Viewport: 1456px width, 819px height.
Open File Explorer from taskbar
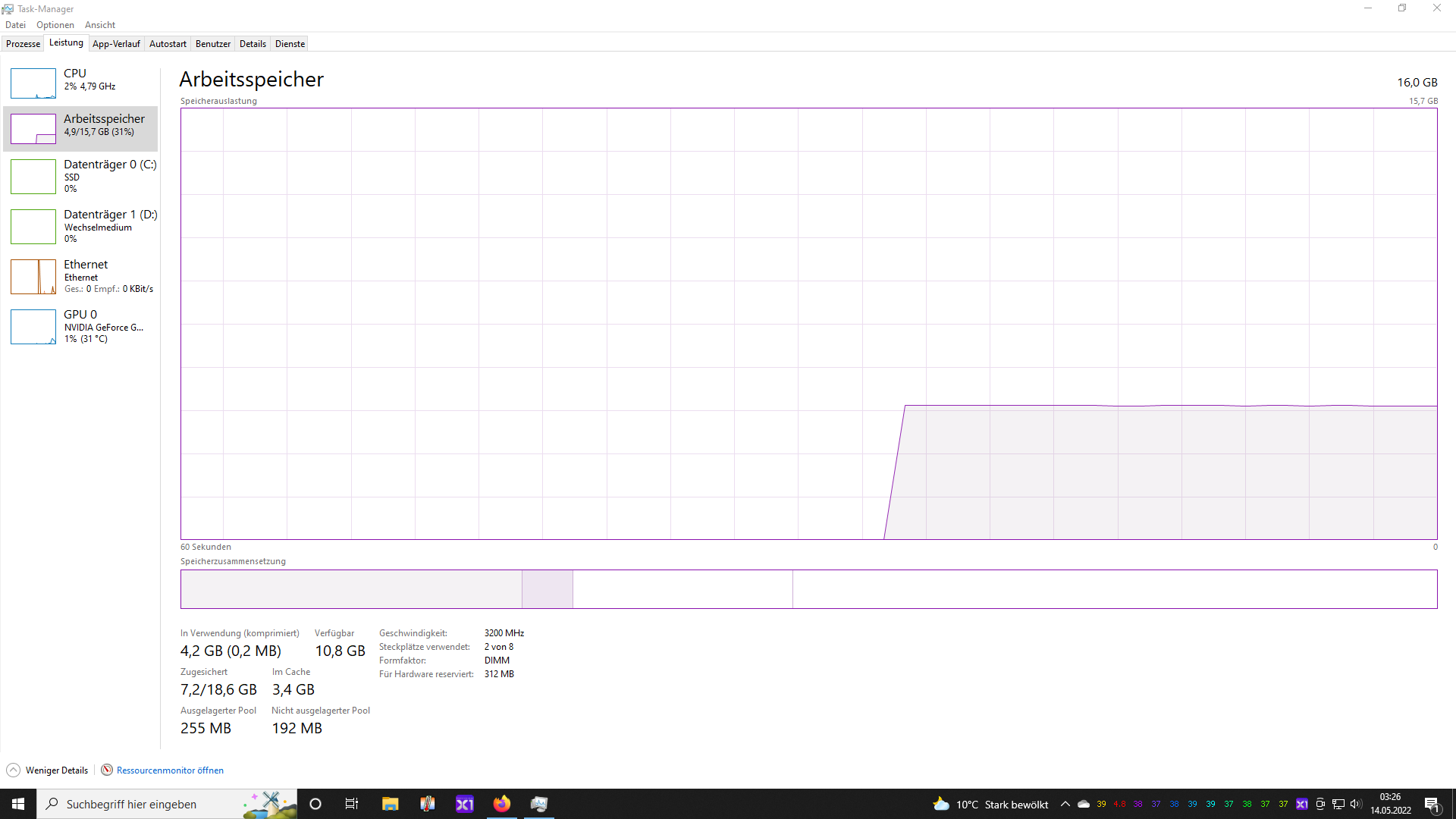click(x=390, y=804)
